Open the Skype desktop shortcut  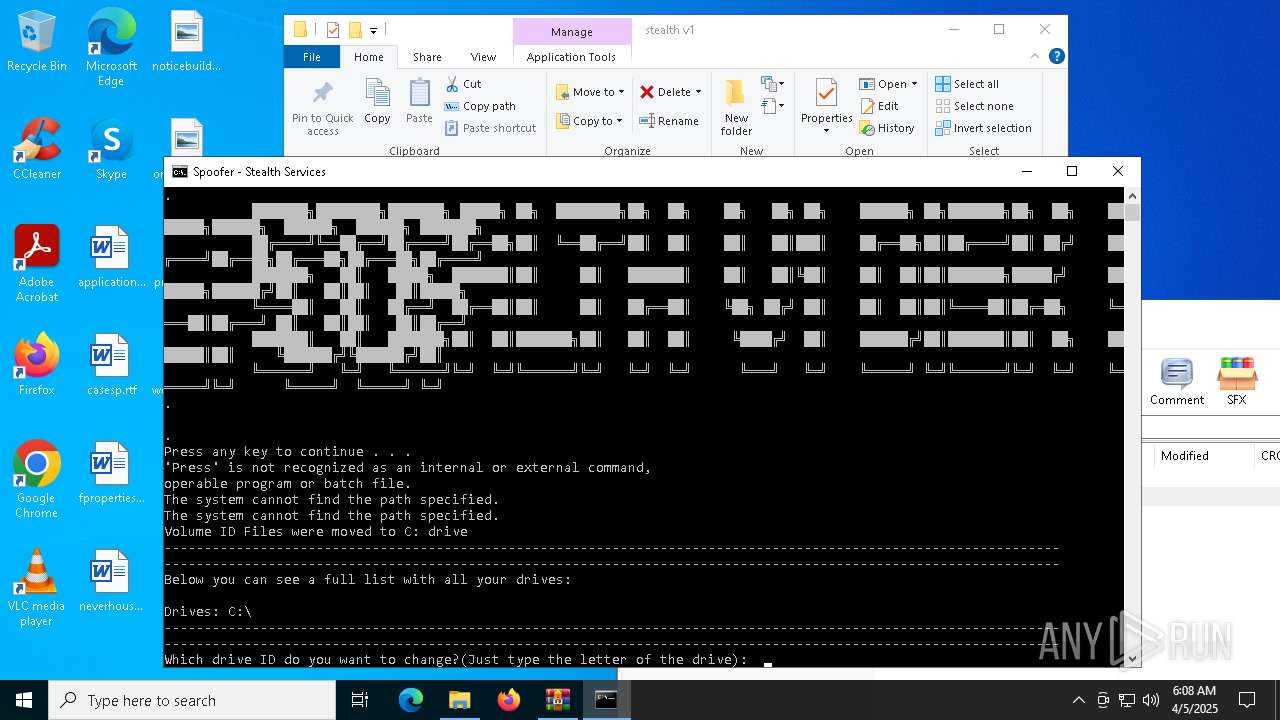pos(111,149)
